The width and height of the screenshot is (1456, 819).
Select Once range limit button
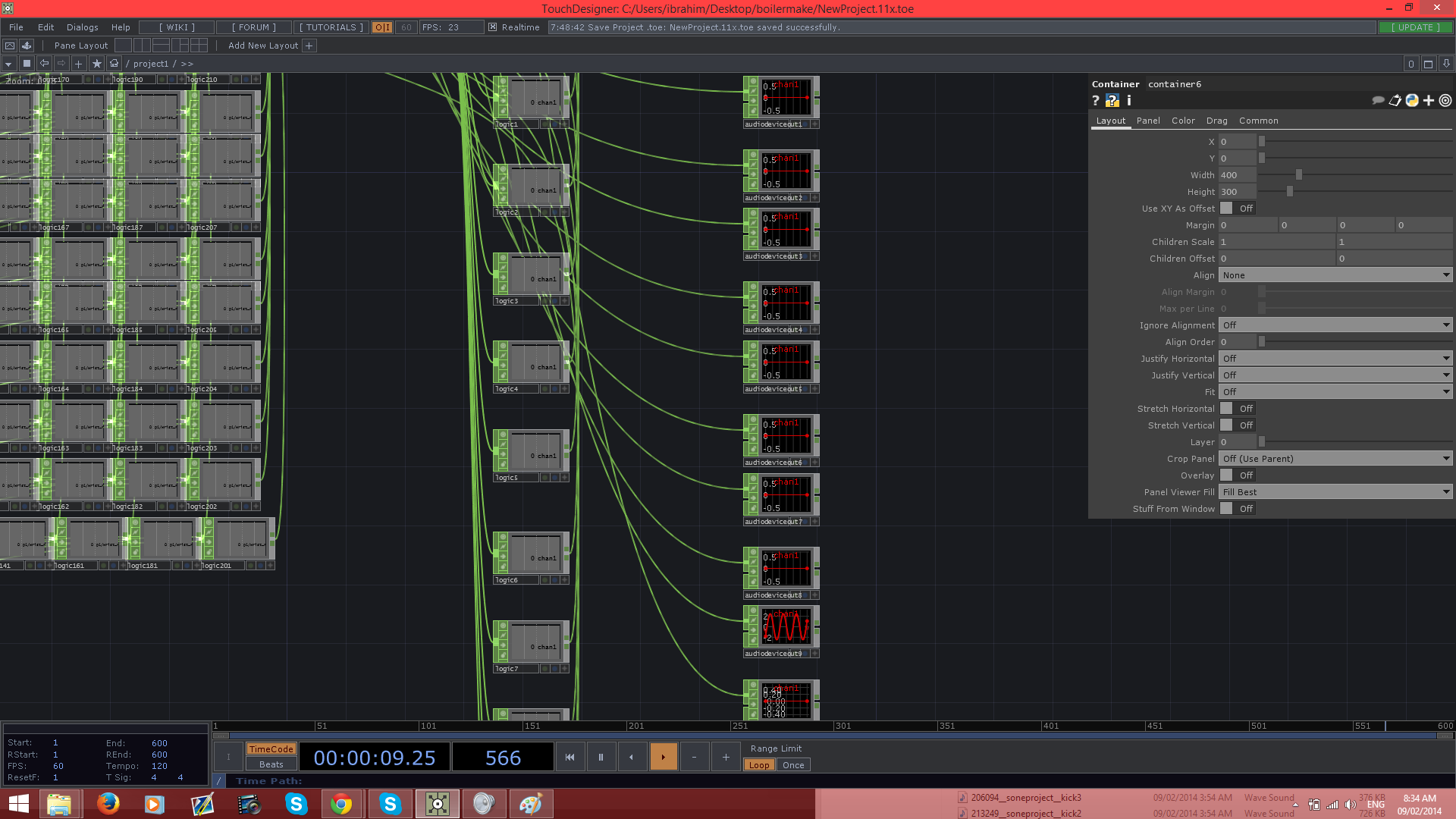pyautogui.click(x=793, y=765)
